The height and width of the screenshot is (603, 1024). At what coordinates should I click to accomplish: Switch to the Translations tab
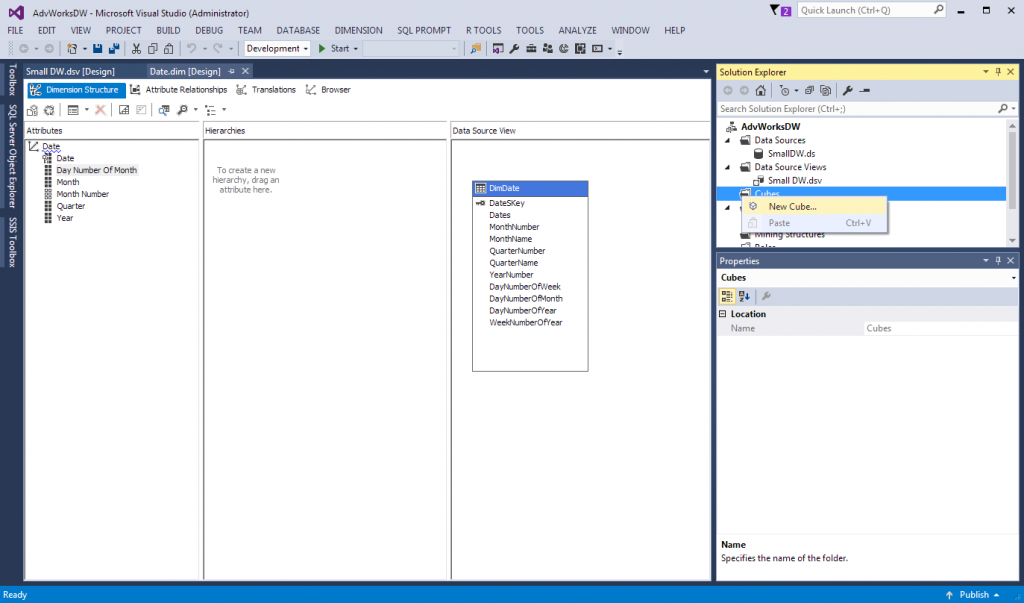[x=266, y=90]
